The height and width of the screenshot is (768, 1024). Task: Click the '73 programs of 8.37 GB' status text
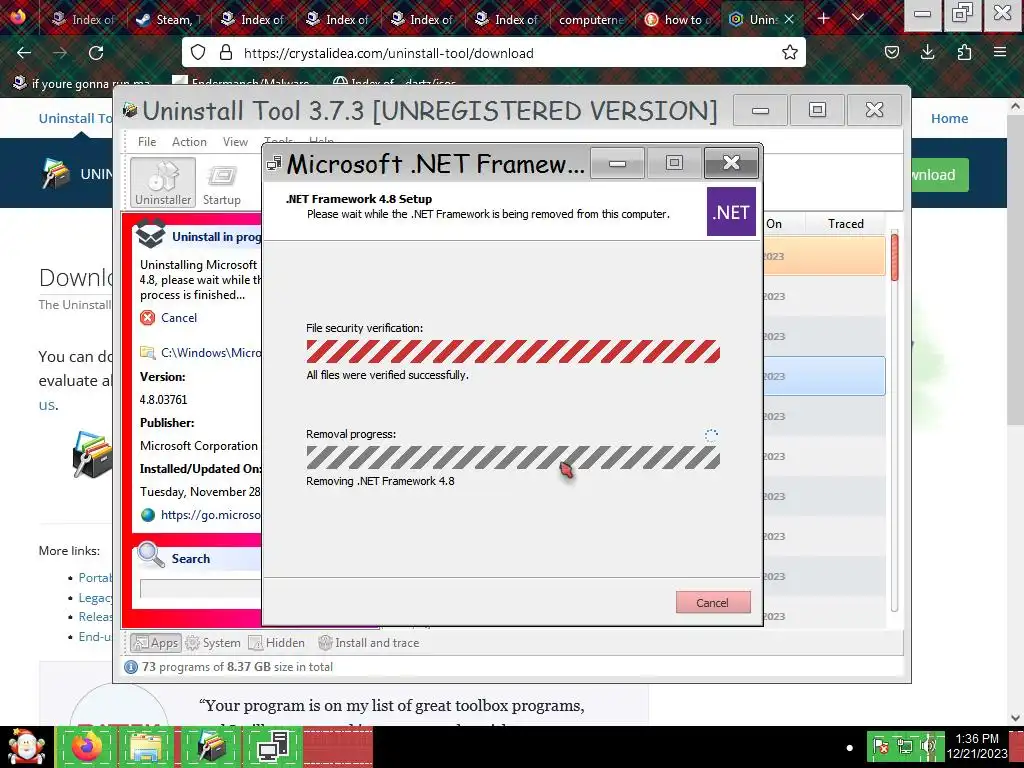pyautogui.click(x=237, y=667)
